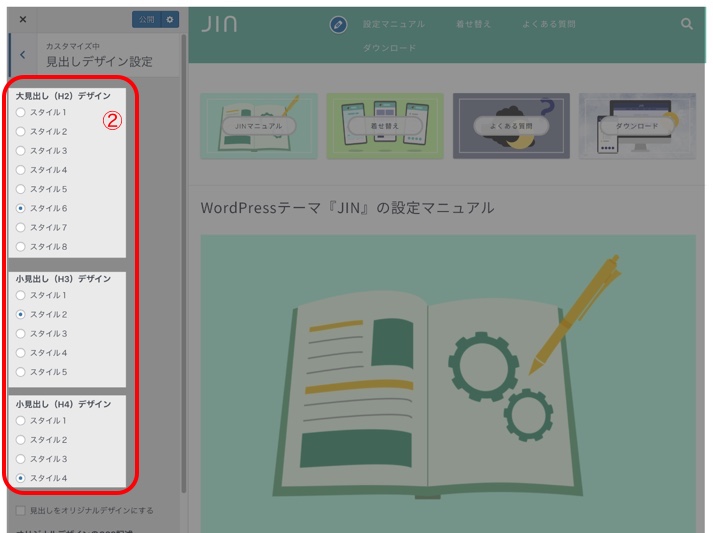
Task: Click the customizer panel scrollbar
Action: [184, 264]
